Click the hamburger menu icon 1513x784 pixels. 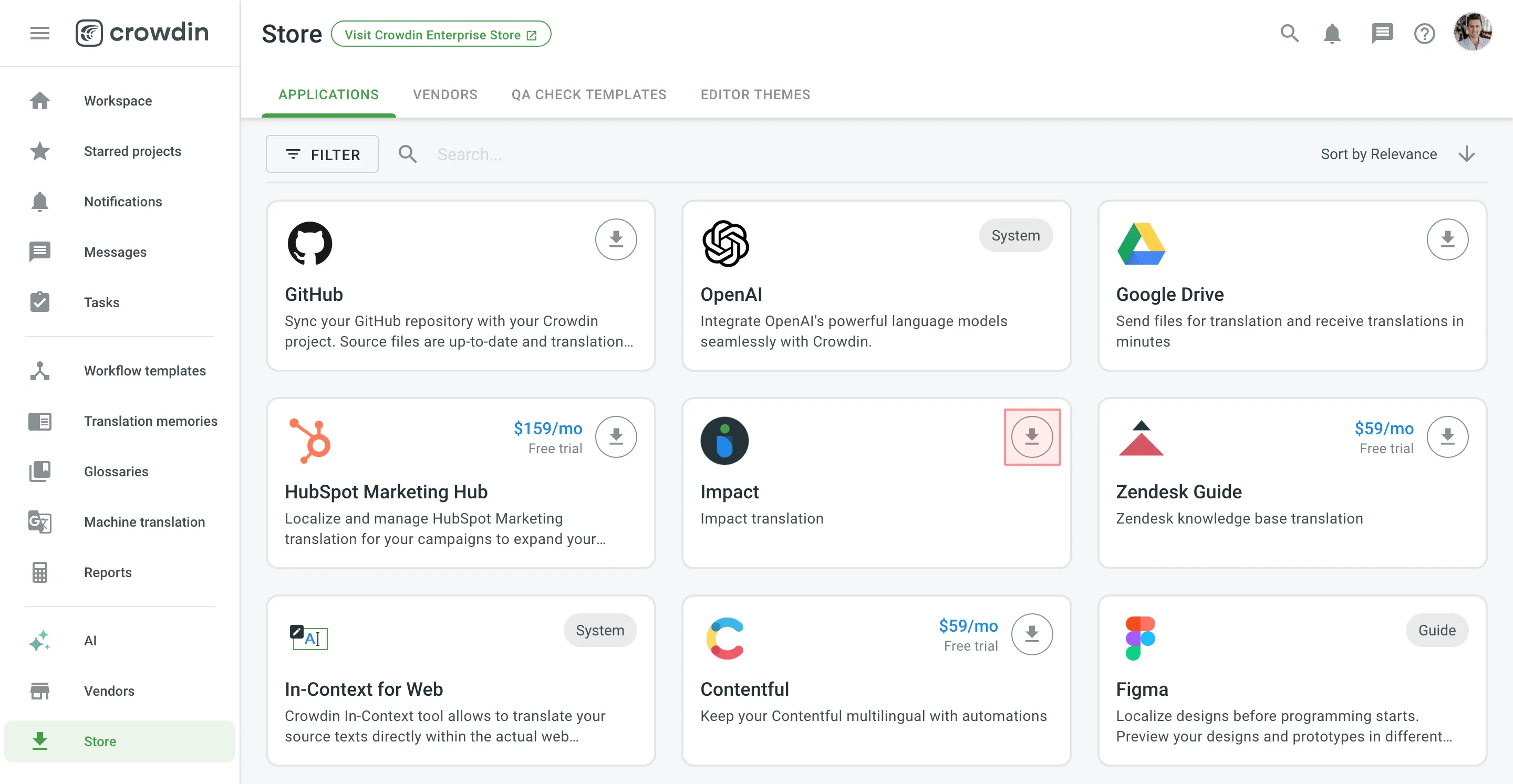pyautogui.click(x=39, y=33)
